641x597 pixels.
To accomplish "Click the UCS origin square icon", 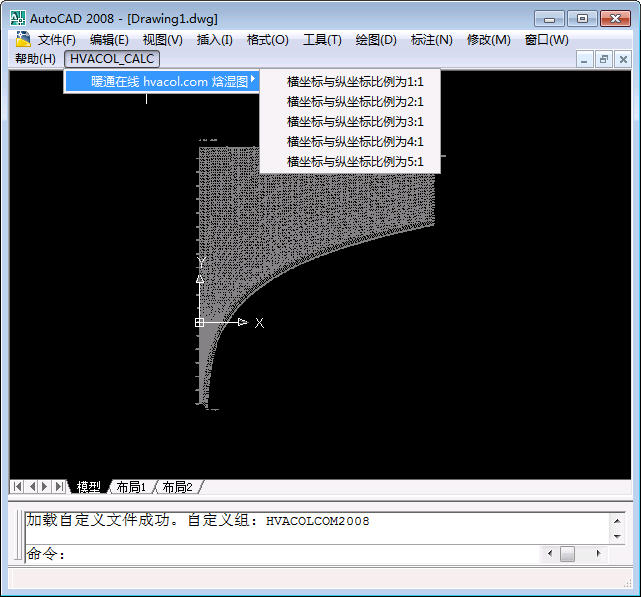I will coord(199,322).
